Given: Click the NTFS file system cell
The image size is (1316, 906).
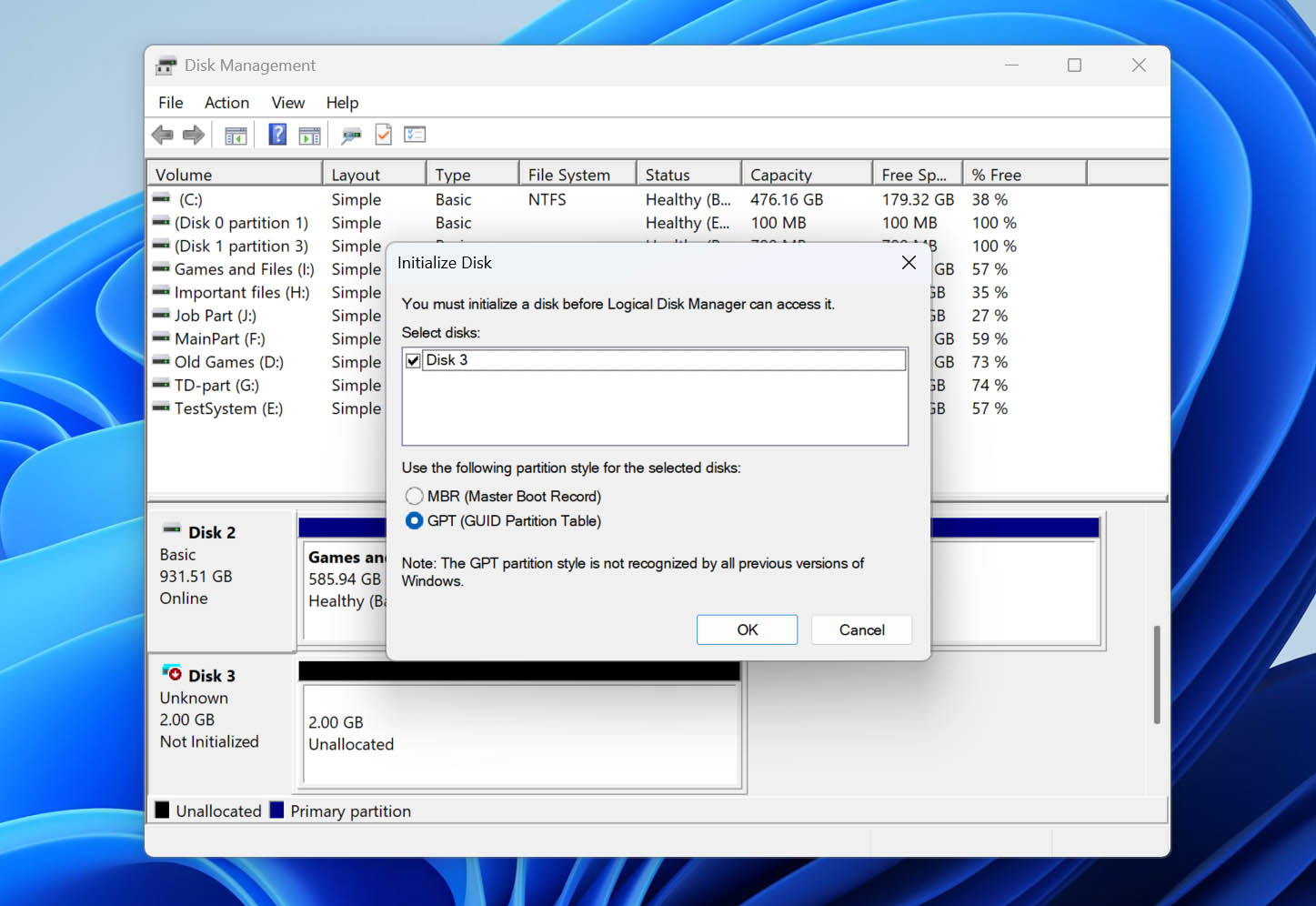Looking at the screenshot, I should click(547, 199).
